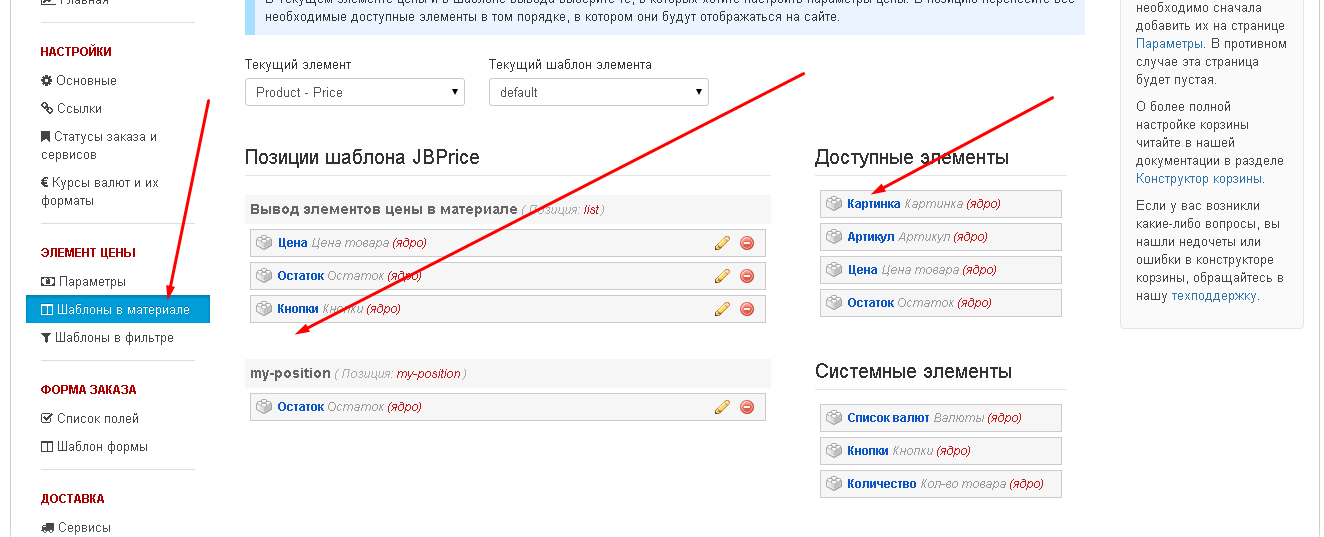Follow the Конструктор корзины documentation link

[x=1199, y=179]
